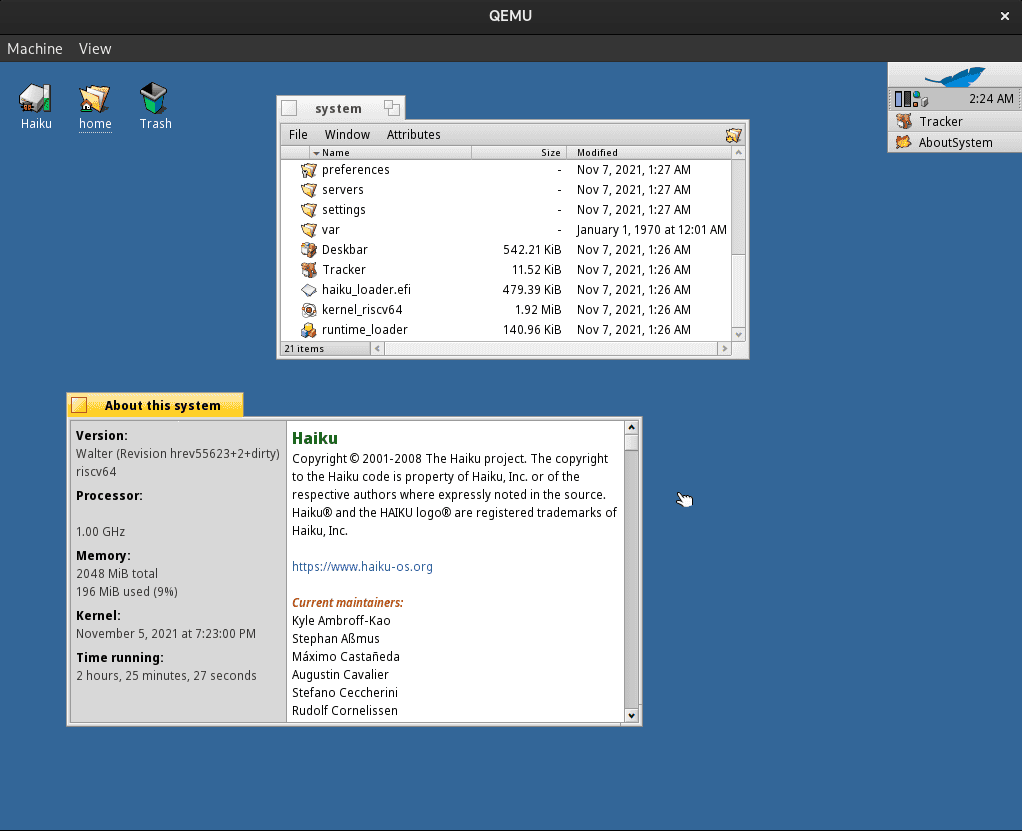The image size is (1022, 831).
Task: Toggle zoom button on system window tab
Action: [392, 108]
